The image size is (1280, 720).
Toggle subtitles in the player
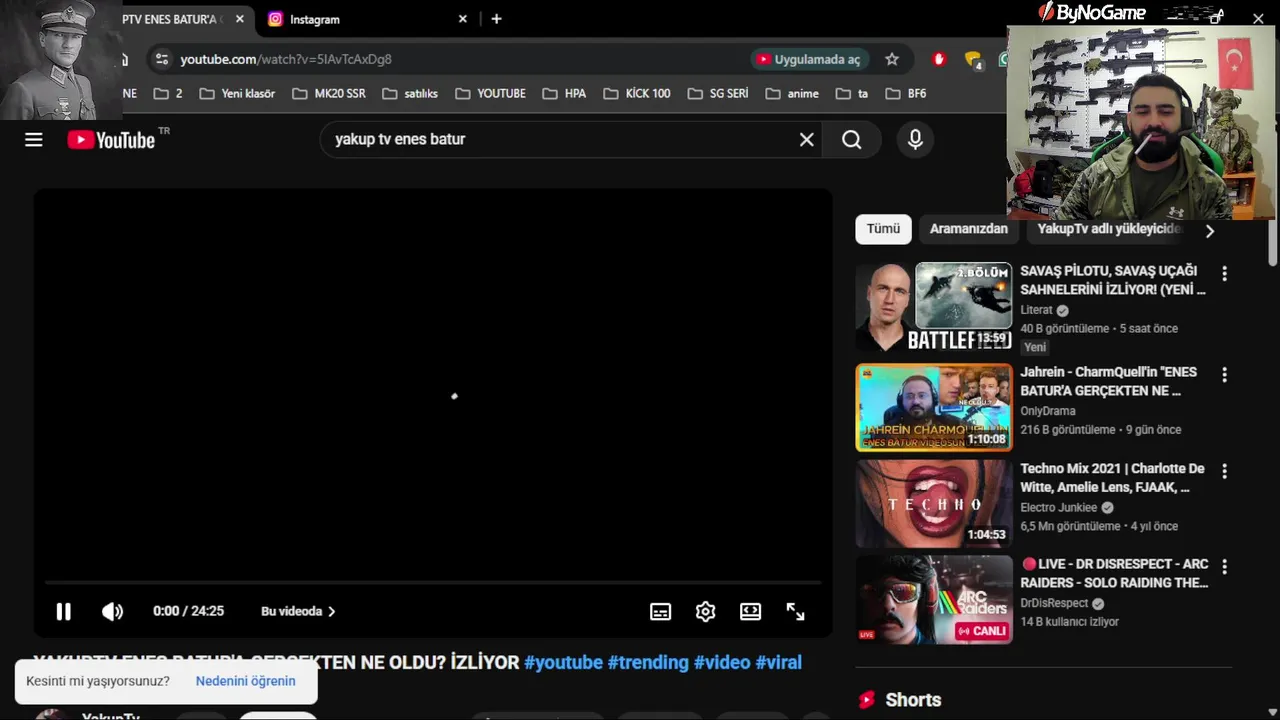coord(660,611)
